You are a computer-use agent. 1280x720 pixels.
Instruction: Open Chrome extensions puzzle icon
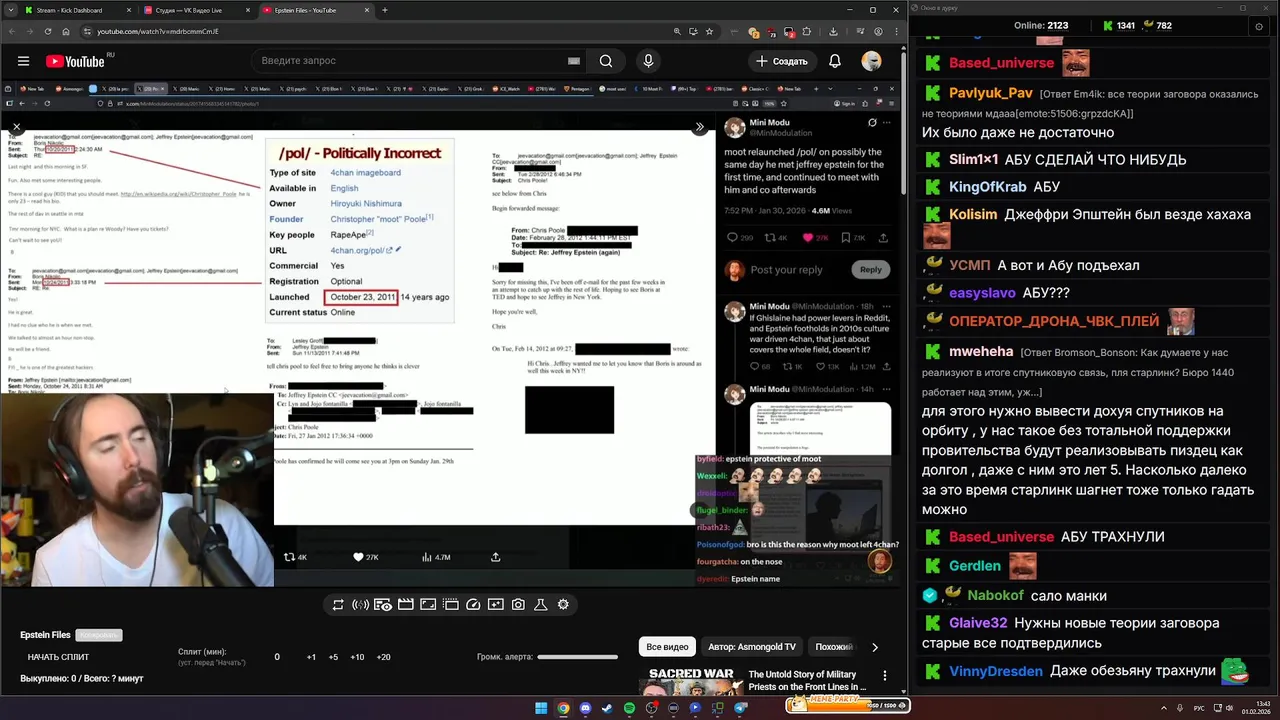coord(807,31)
